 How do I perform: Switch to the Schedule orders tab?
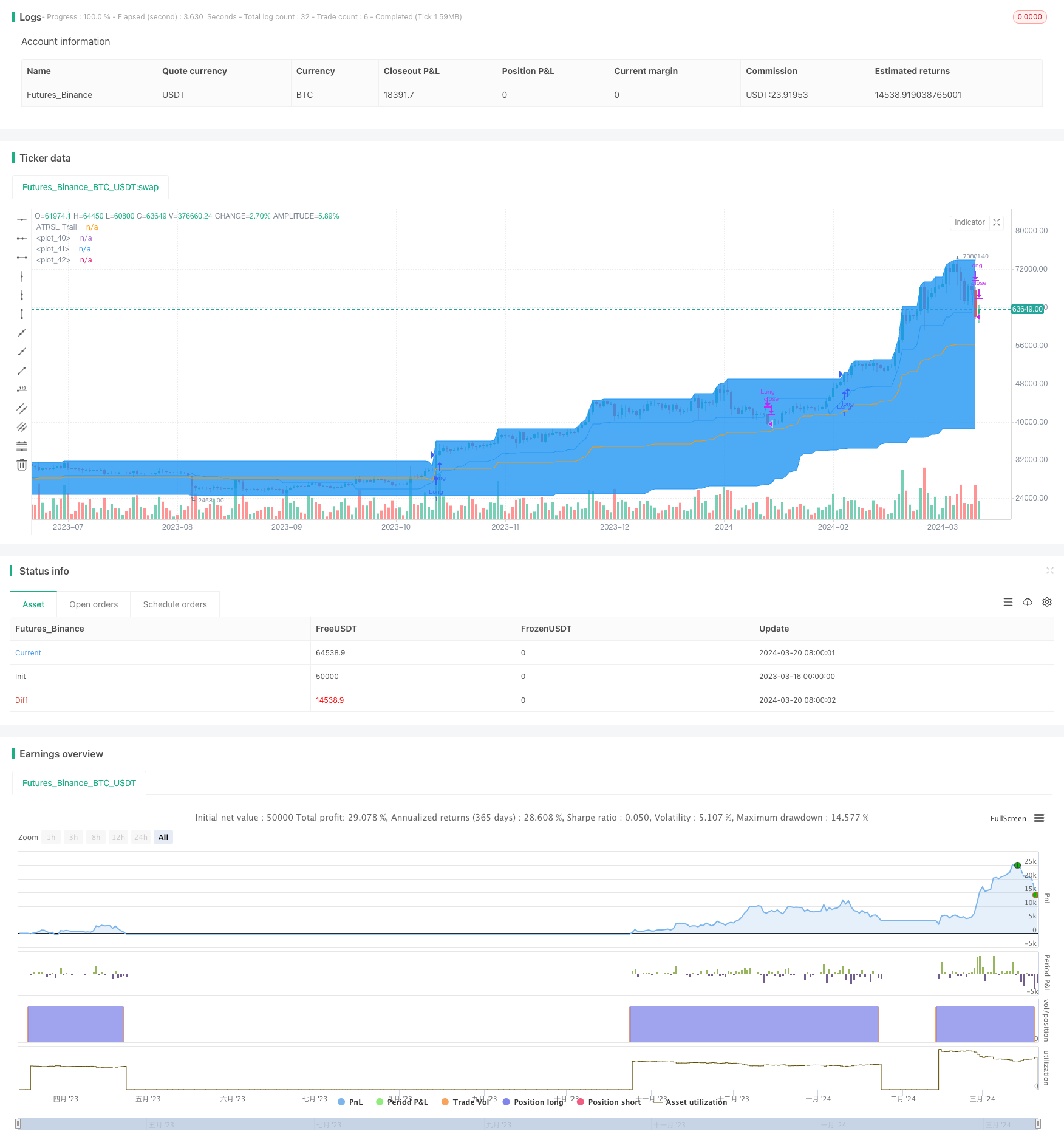point(175,604)
